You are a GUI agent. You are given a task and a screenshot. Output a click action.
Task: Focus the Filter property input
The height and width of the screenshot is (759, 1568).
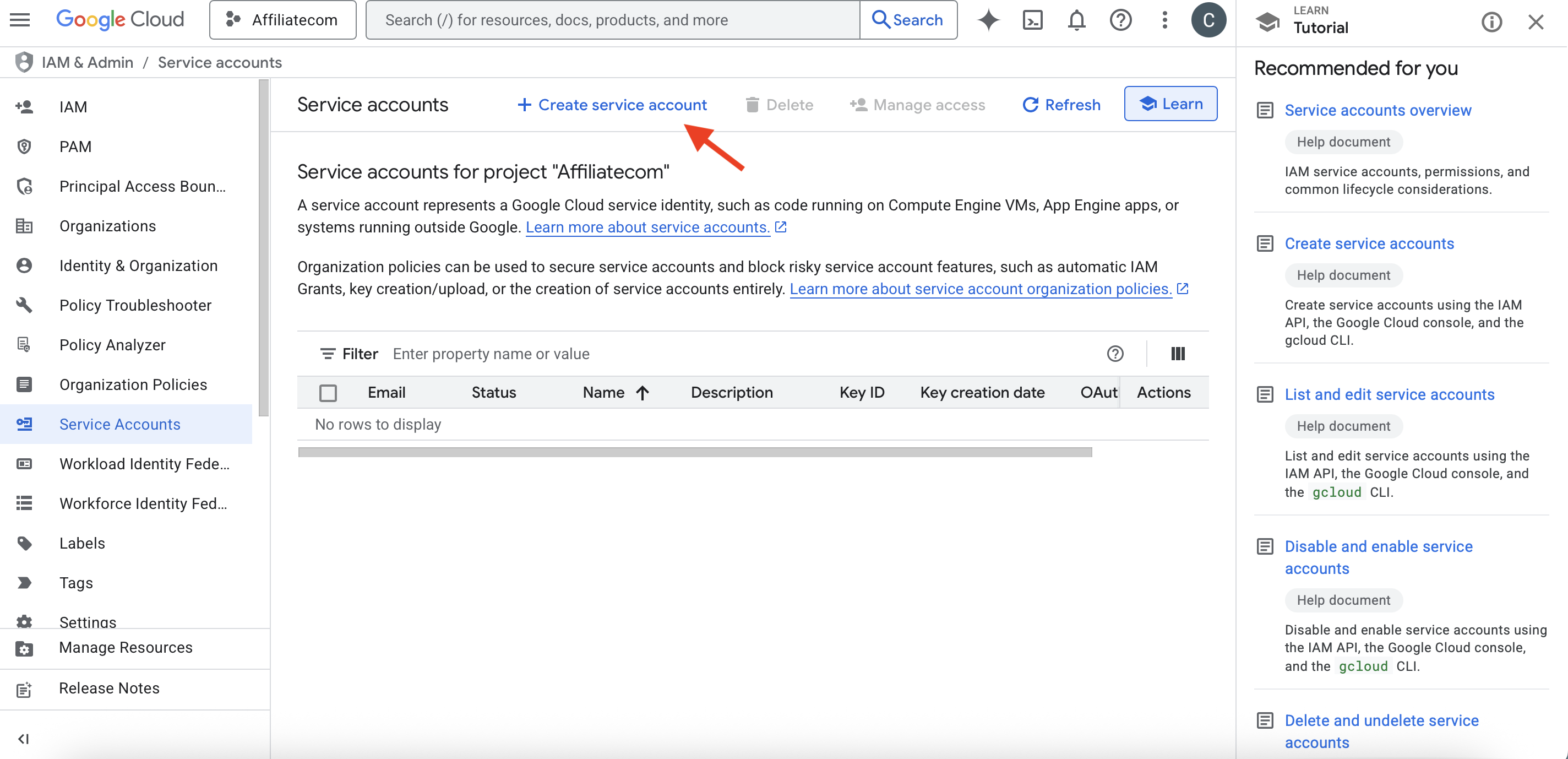pos(743,354)
